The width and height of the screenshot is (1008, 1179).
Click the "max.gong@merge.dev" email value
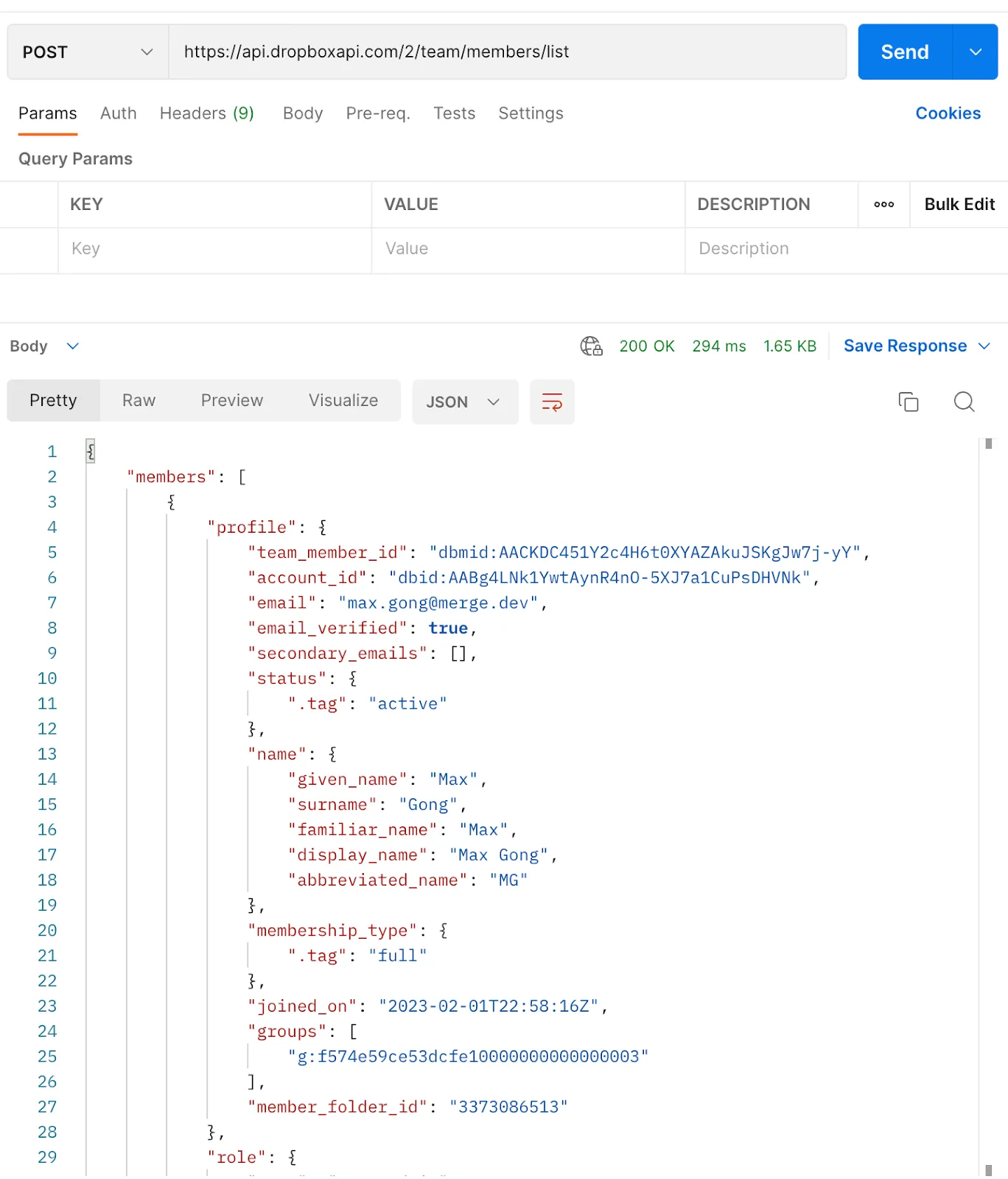(438, 603)
